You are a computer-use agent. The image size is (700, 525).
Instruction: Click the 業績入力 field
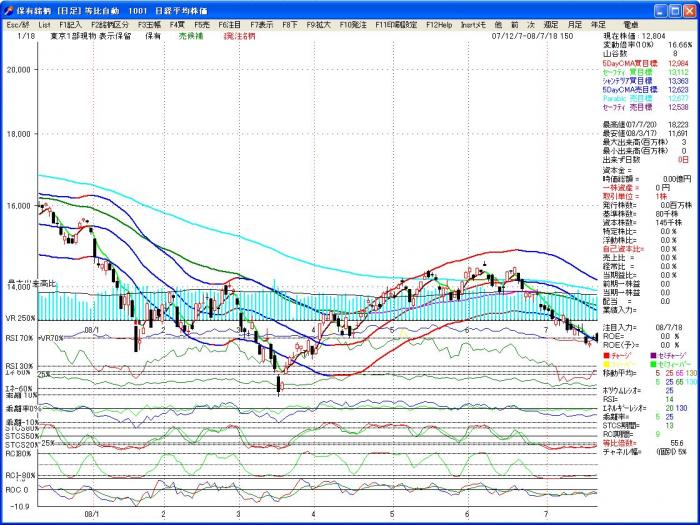pos(620,310)
